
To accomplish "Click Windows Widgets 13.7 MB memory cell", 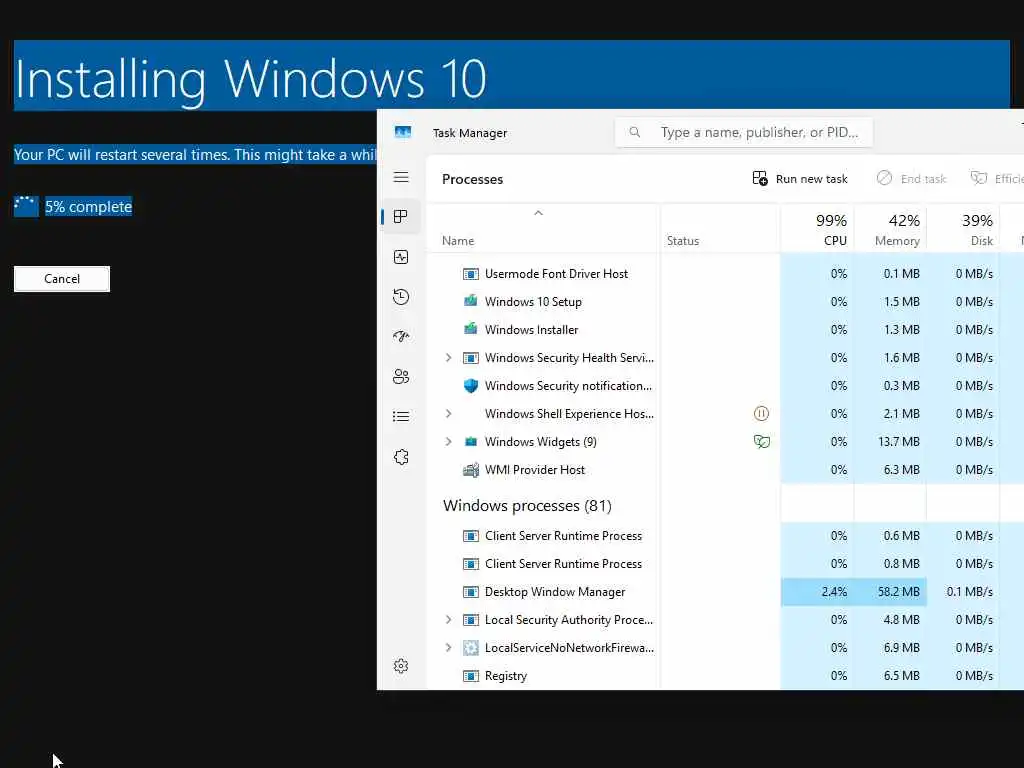I will coord(891,441).
